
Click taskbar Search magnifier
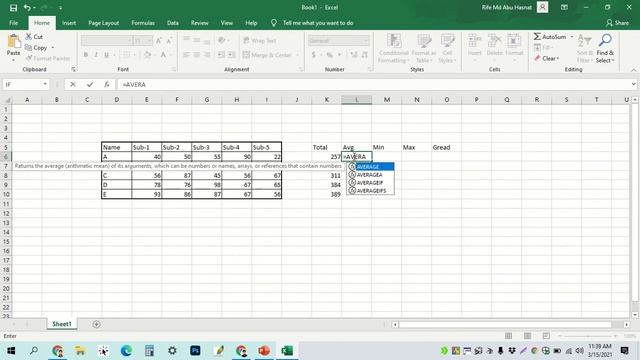(34, 351)
